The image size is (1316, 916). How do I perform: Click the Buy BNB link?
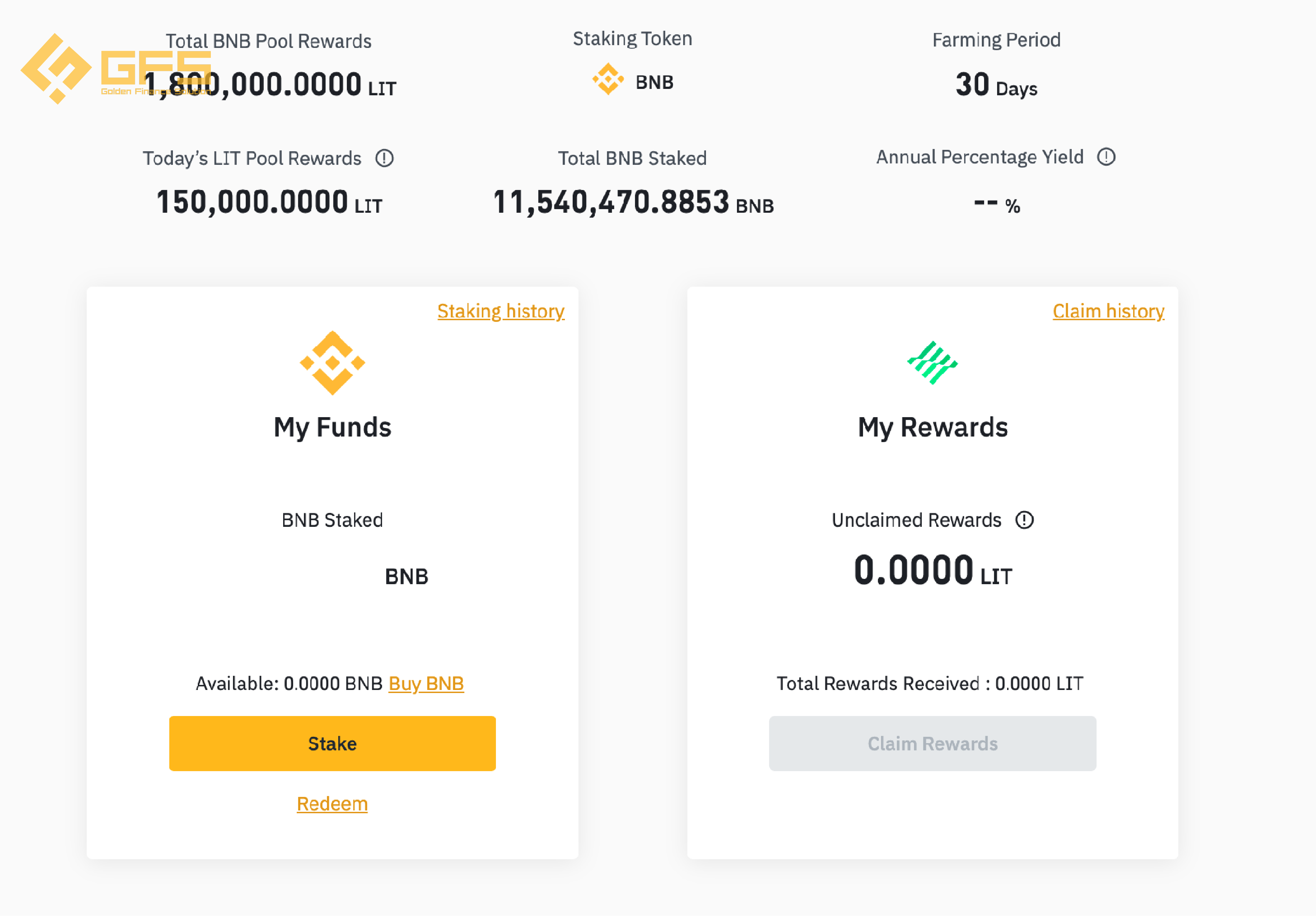click(x=426, y=683)
